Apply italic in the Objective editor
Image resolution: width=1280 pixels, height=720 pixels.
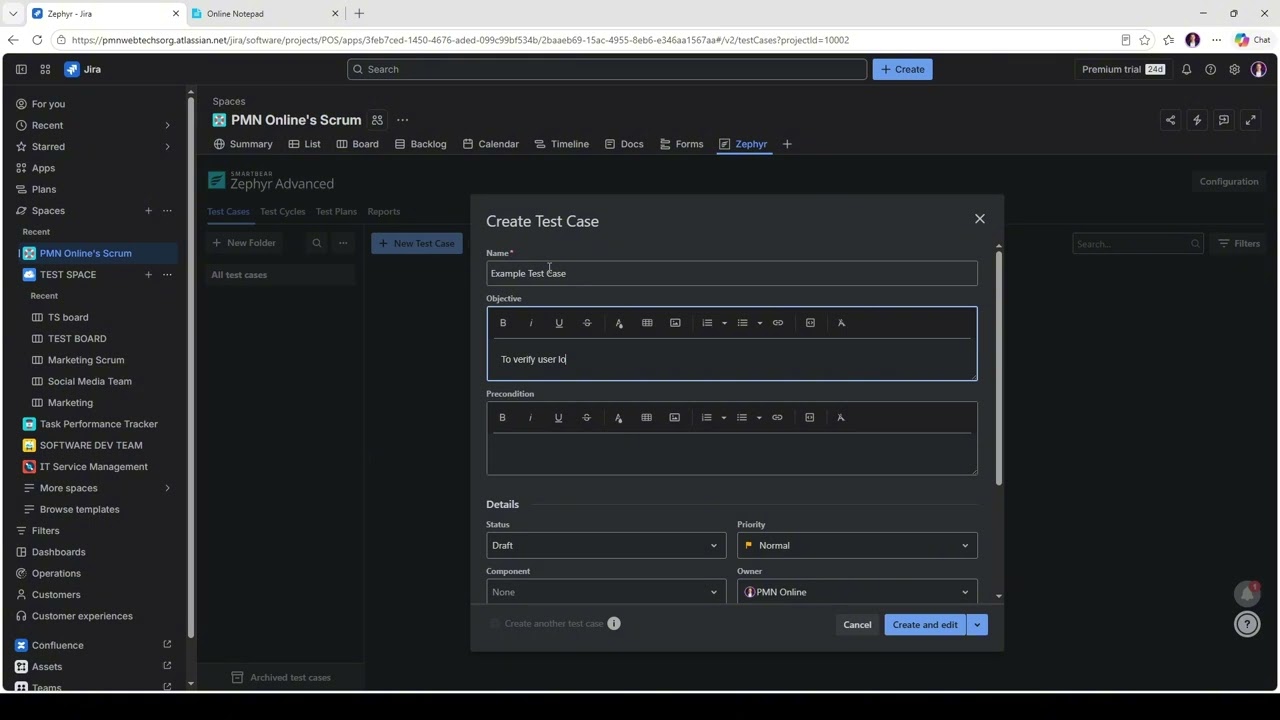tap(531, 323)
